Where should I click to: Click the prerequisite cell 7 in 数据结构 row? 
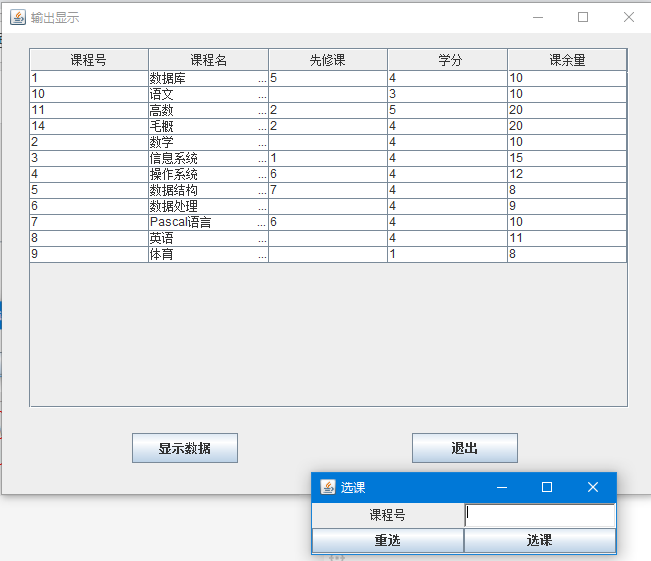tap(328, 190)
